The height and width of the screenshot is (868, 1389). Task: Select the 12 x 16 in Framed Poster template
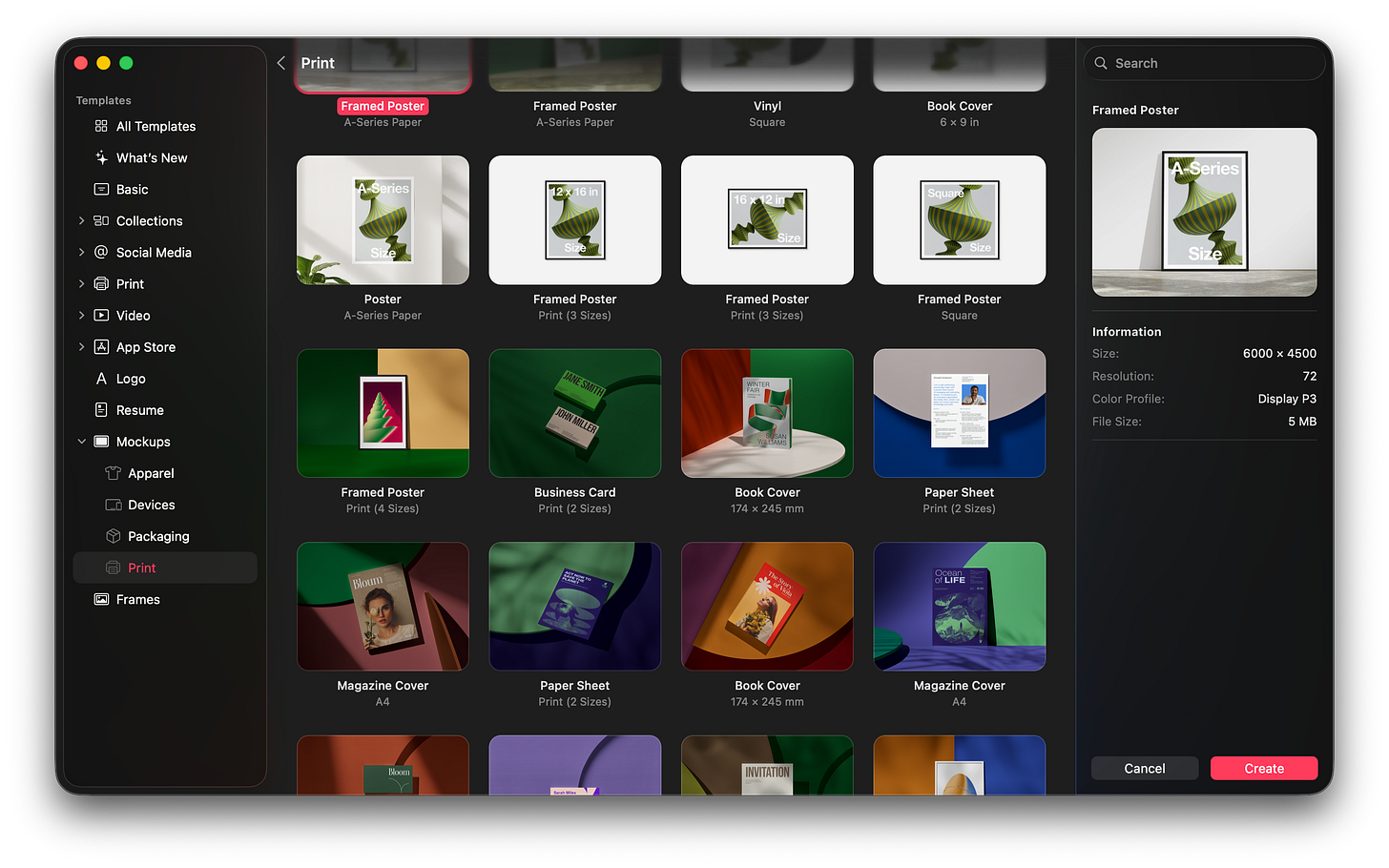575,220
